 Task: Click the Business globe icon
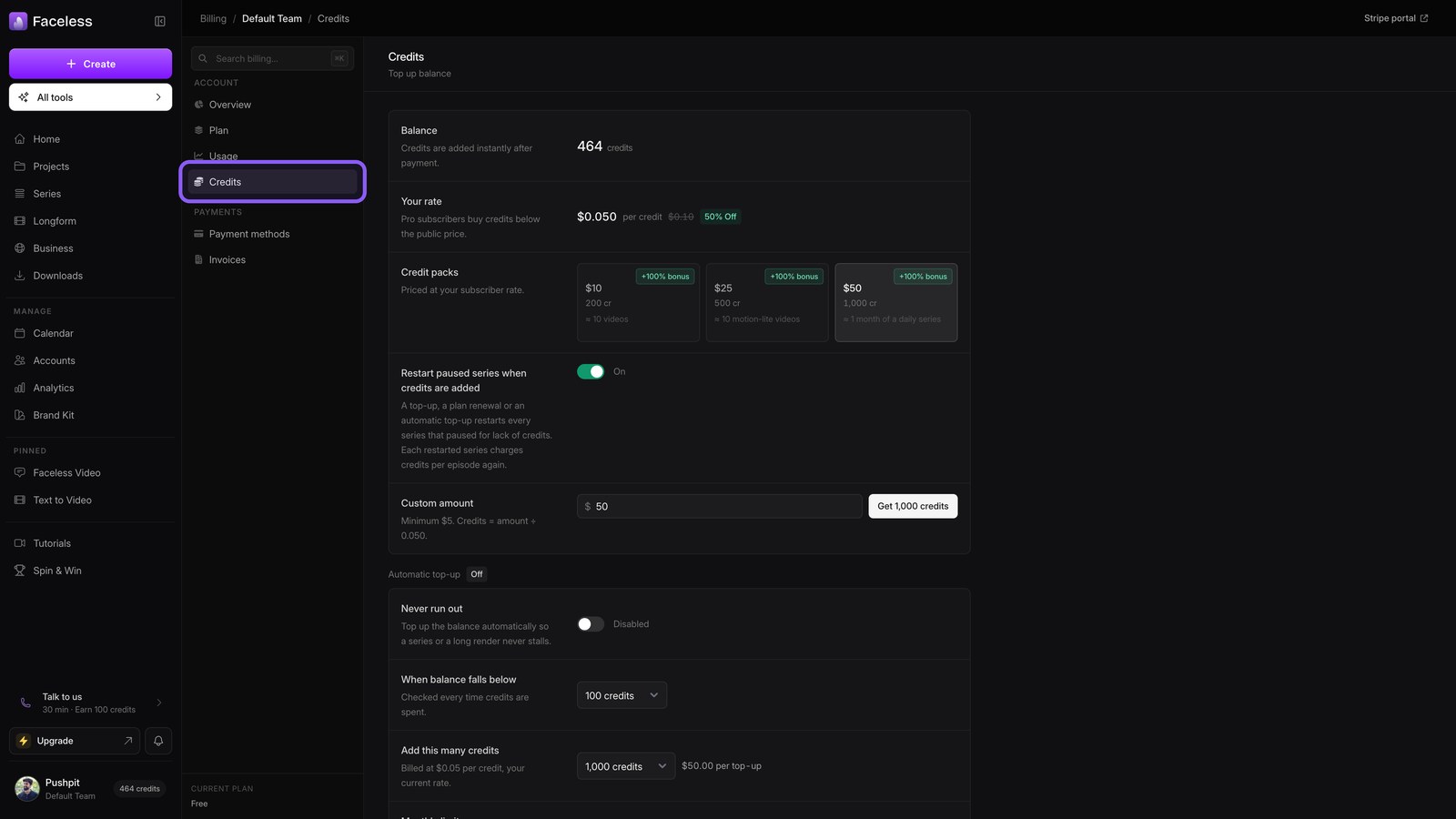point(20,248)
